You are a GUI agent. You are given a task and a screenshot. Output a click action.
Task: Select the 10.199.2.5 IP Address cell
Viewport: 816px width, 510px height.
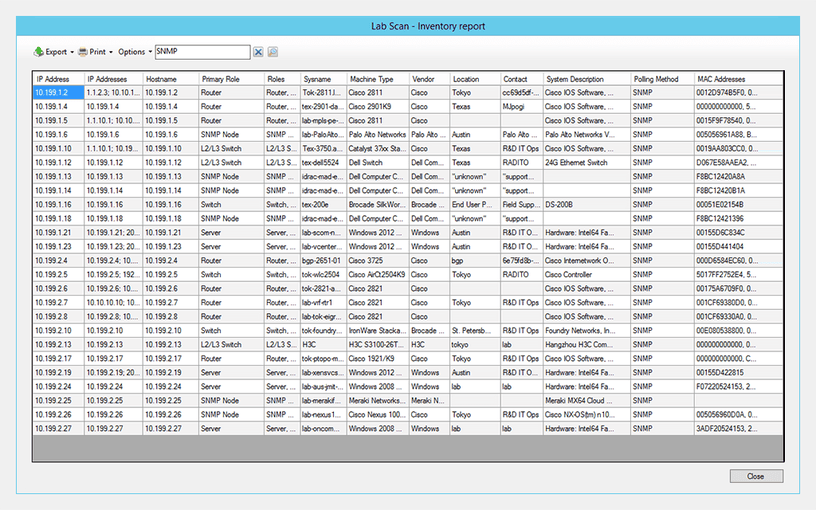click(59, 275)
